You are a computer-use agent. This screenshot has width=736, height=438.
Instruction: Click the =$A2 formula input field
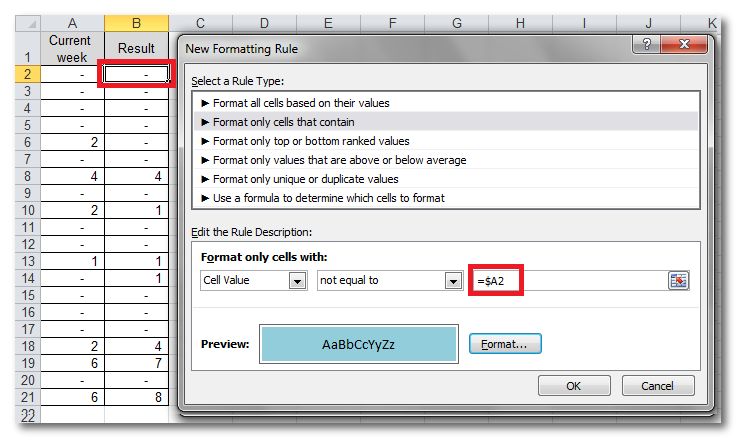click(x=565, y=281)
